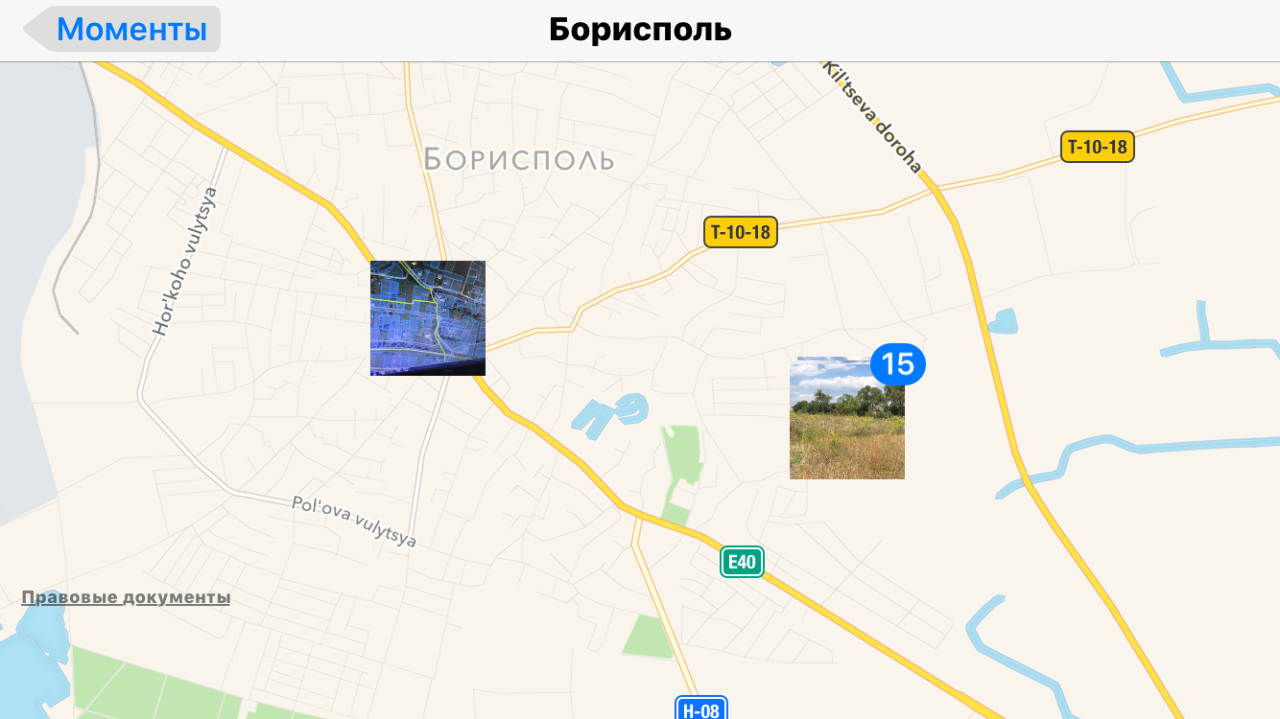1280x719 pixels.
Task: Go back to Моменты
Action: coord(122,29)
